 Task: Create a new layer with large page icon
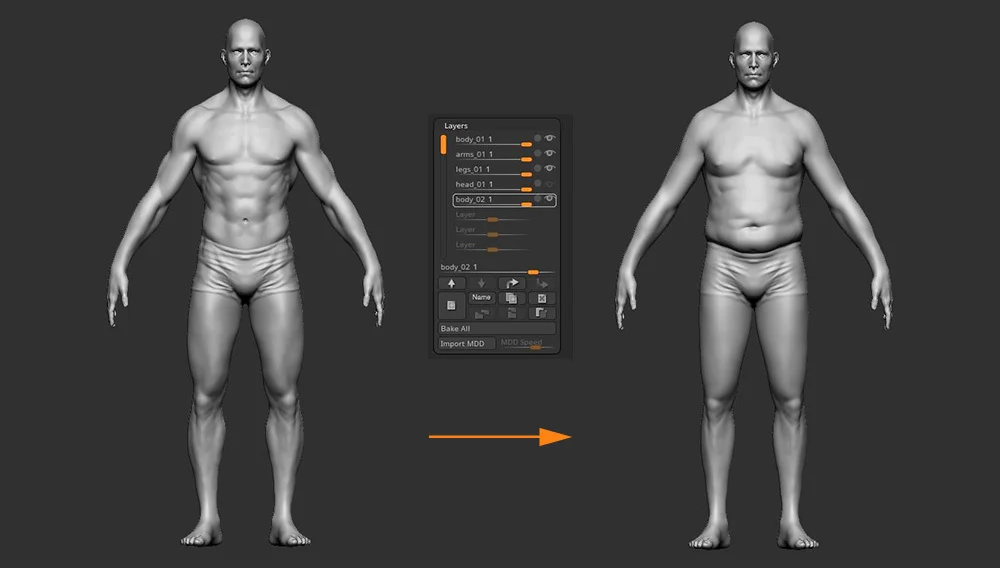click(x=451, y=305)
